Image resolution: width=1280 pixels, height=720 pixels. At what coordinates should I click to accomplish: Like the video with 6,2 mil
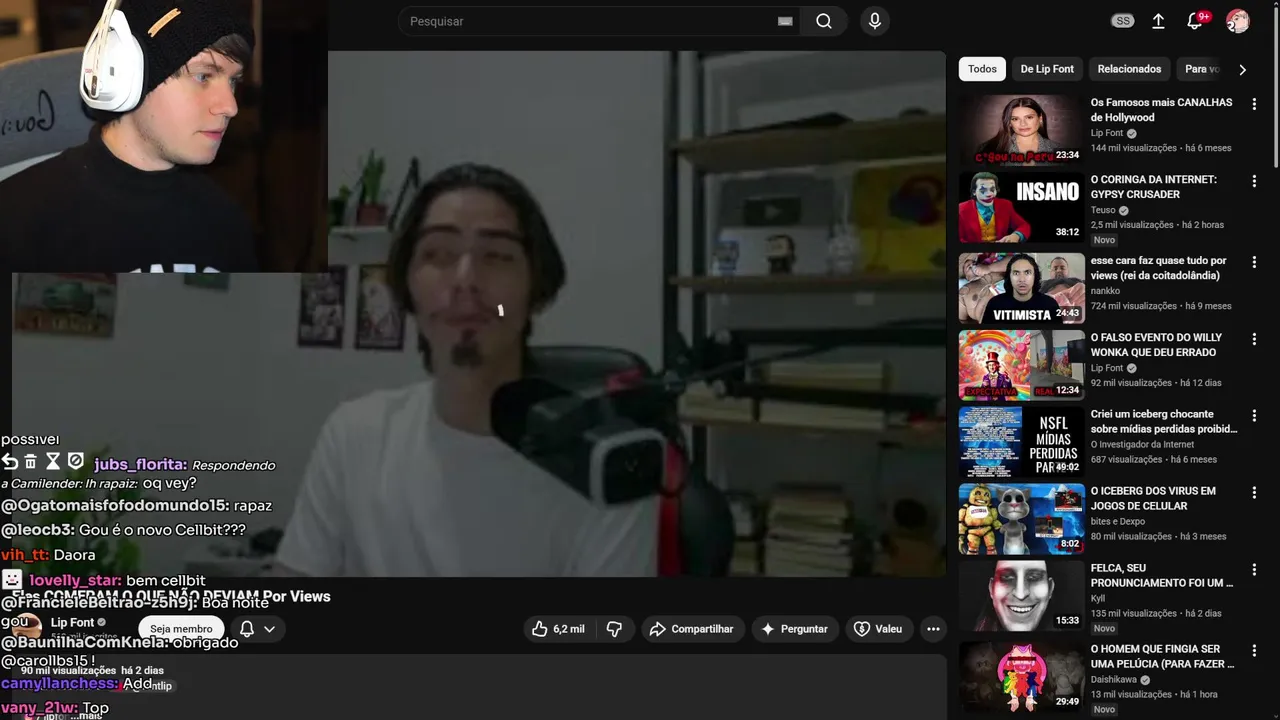tap(558, 629)
